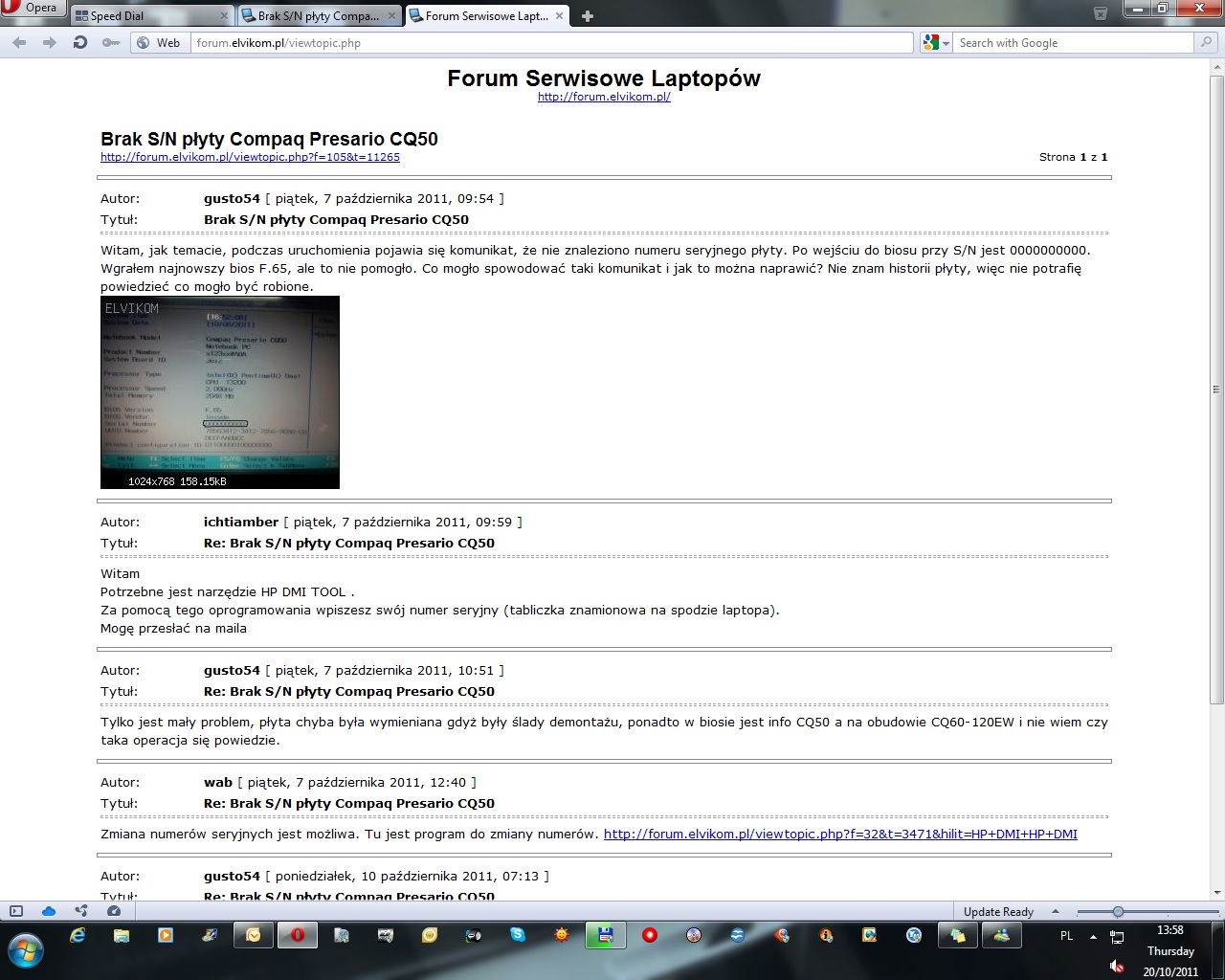Image resolution: width=1225 pixels, height=980 pixels.
Task: Open the HP DMI link in wab's post
Action: tap(840, 834)
